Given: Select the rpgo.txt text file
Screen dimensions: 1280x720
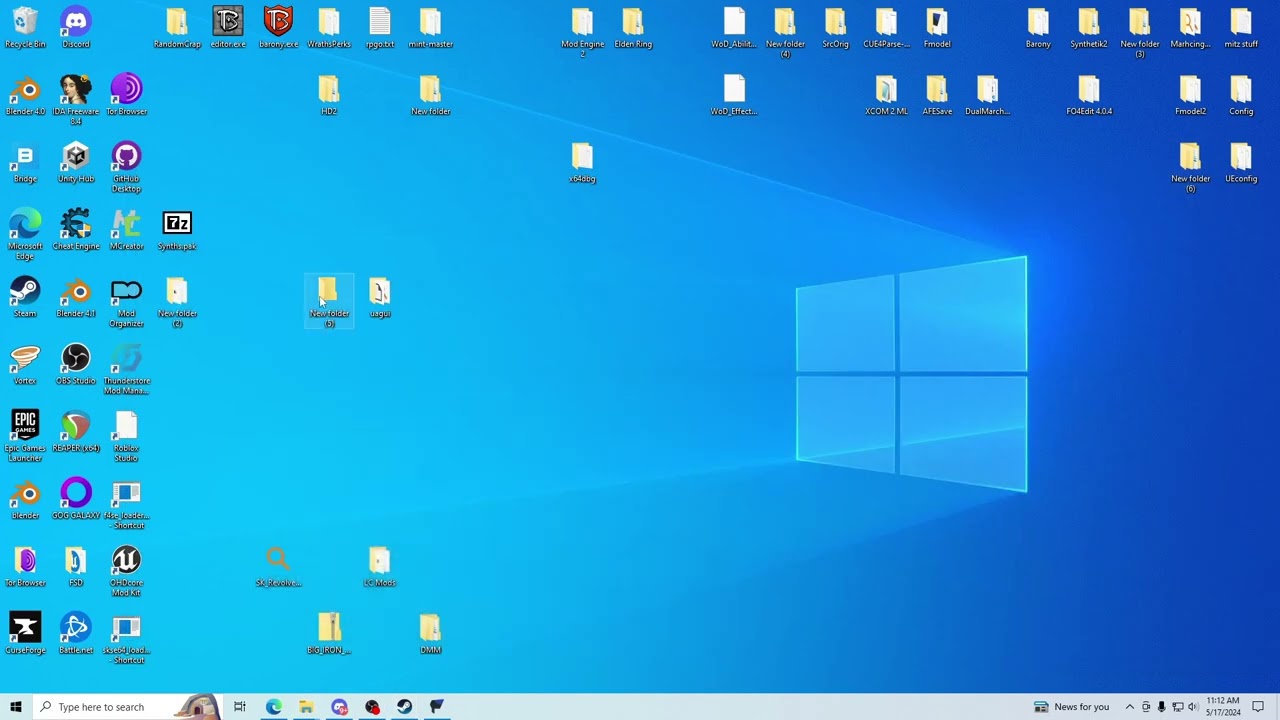Looking at the screenshot, I should 380,28.
